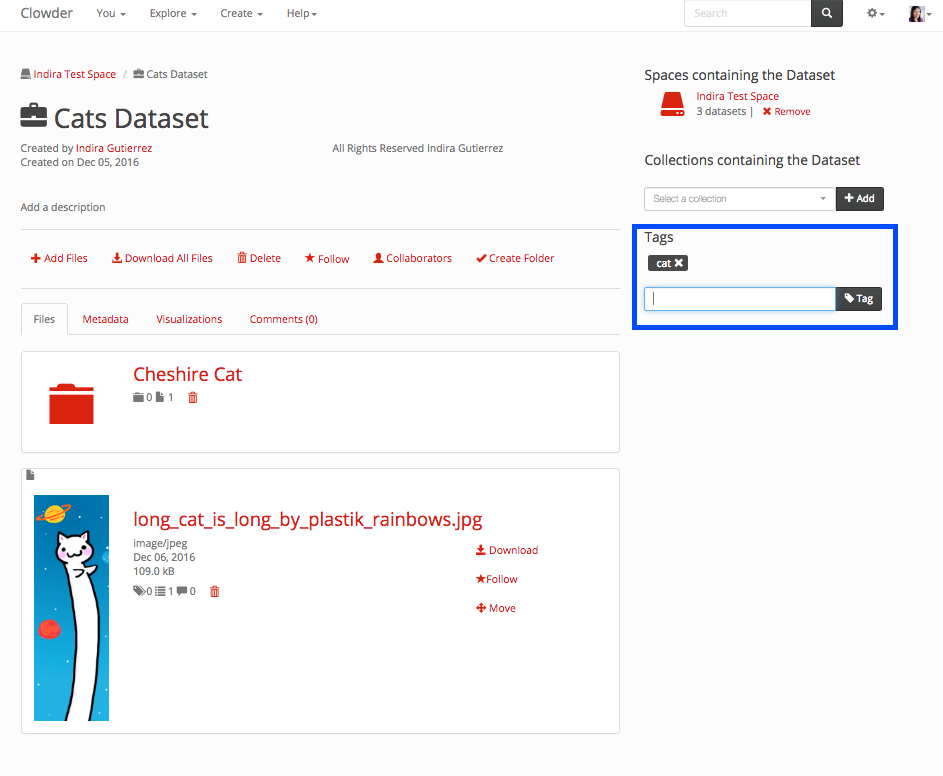Delete the Cheshire Cat folder via trash icon
Image resolution: width=943 pixels, height=776 pixels.
[193, 398]
